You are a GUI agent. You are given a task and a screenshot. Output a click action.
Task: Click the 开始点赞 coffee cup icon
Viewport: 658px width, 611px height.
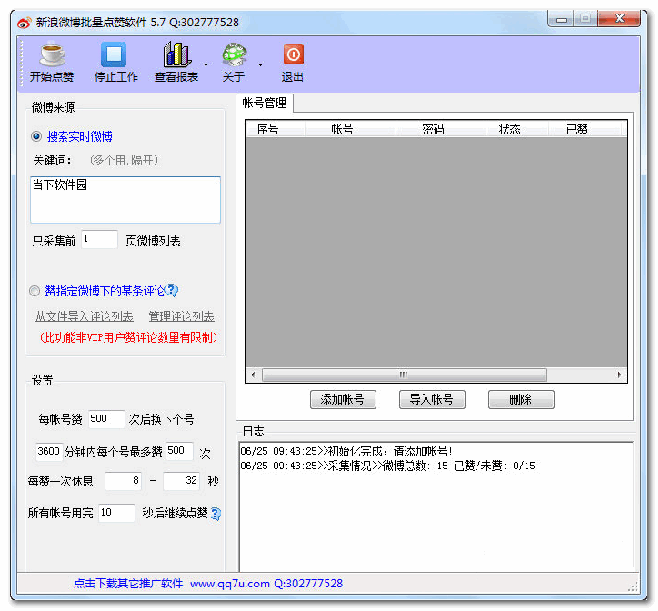click(x=52, y=55)
